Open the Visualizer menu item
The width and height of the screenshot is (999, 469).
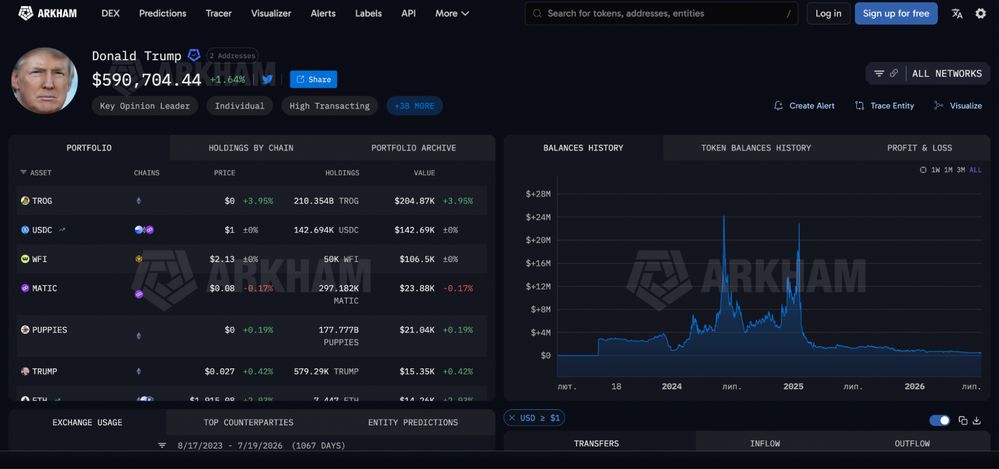271,13
